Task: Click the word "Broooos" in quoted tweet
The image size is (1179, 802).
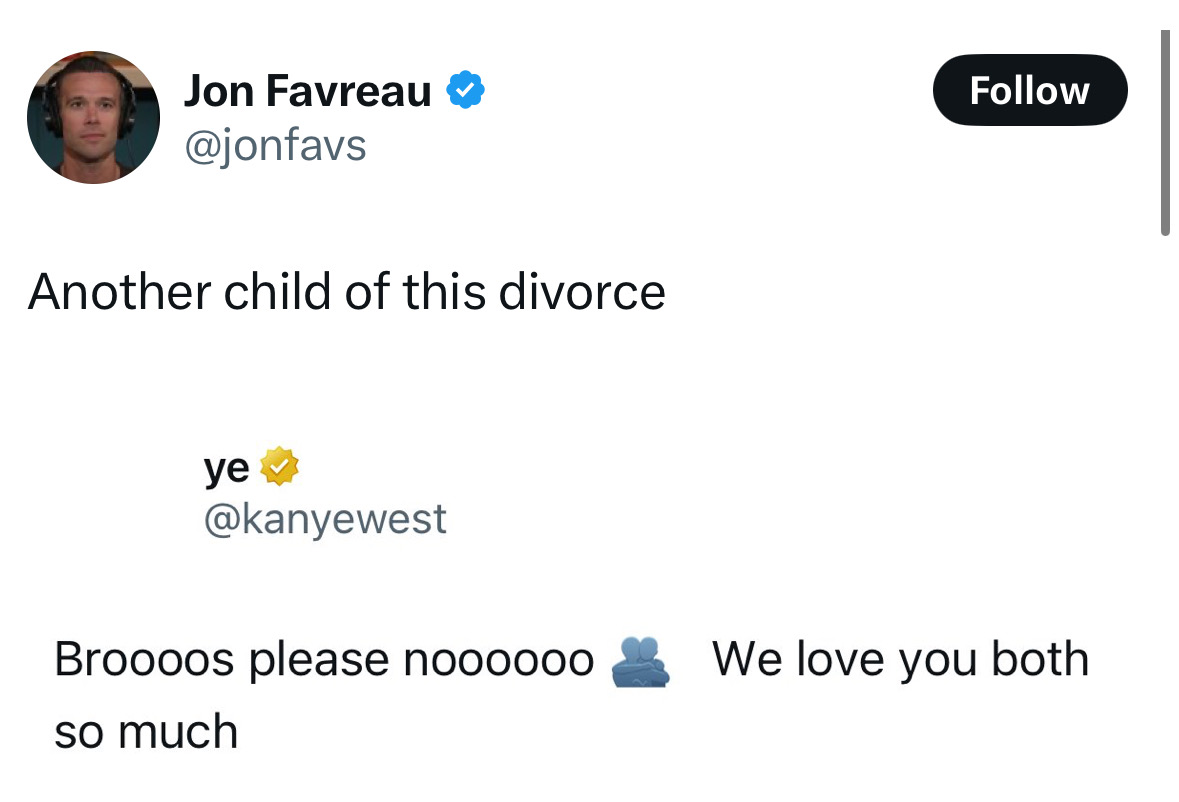Action: point(144,659)
